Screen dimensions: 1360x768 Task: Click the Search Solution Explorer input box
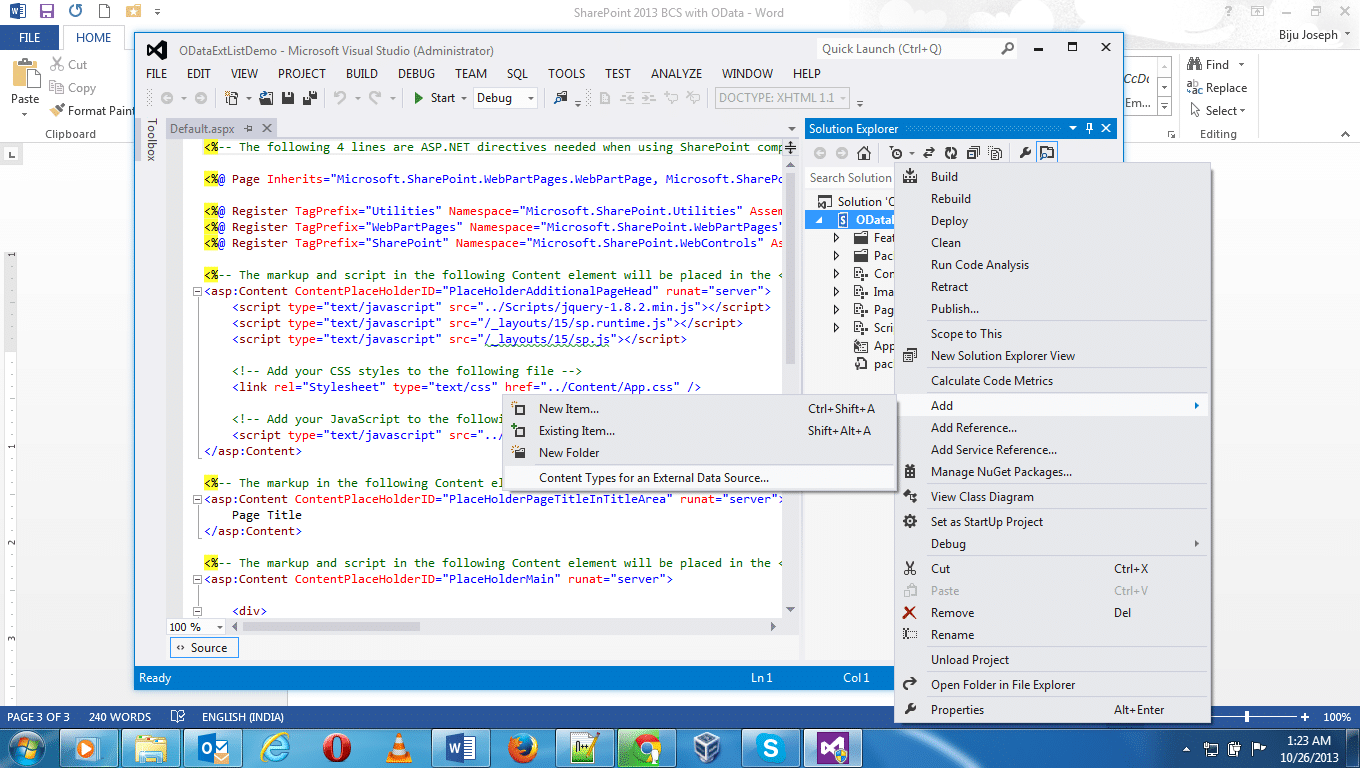pyautogui.click(x=850, y=178)
